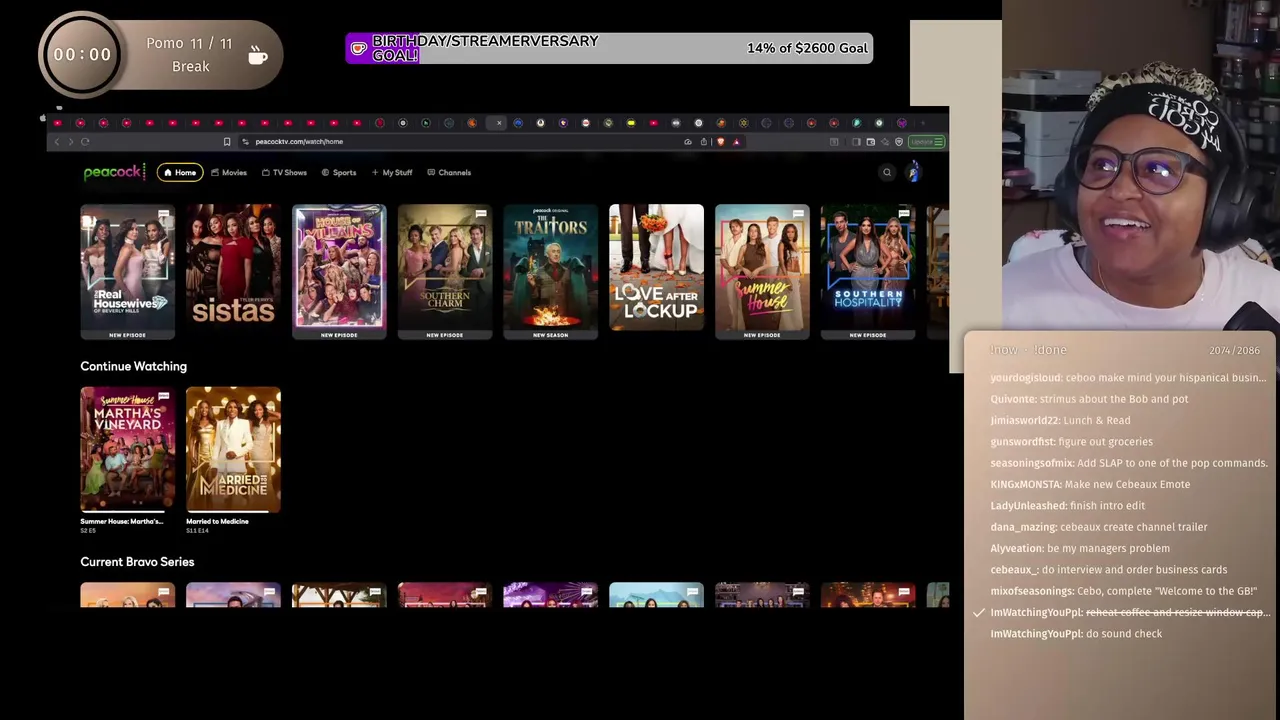Open the Southern Hospitality poster
The image size is (1280, 720).
tap(868, 271)
